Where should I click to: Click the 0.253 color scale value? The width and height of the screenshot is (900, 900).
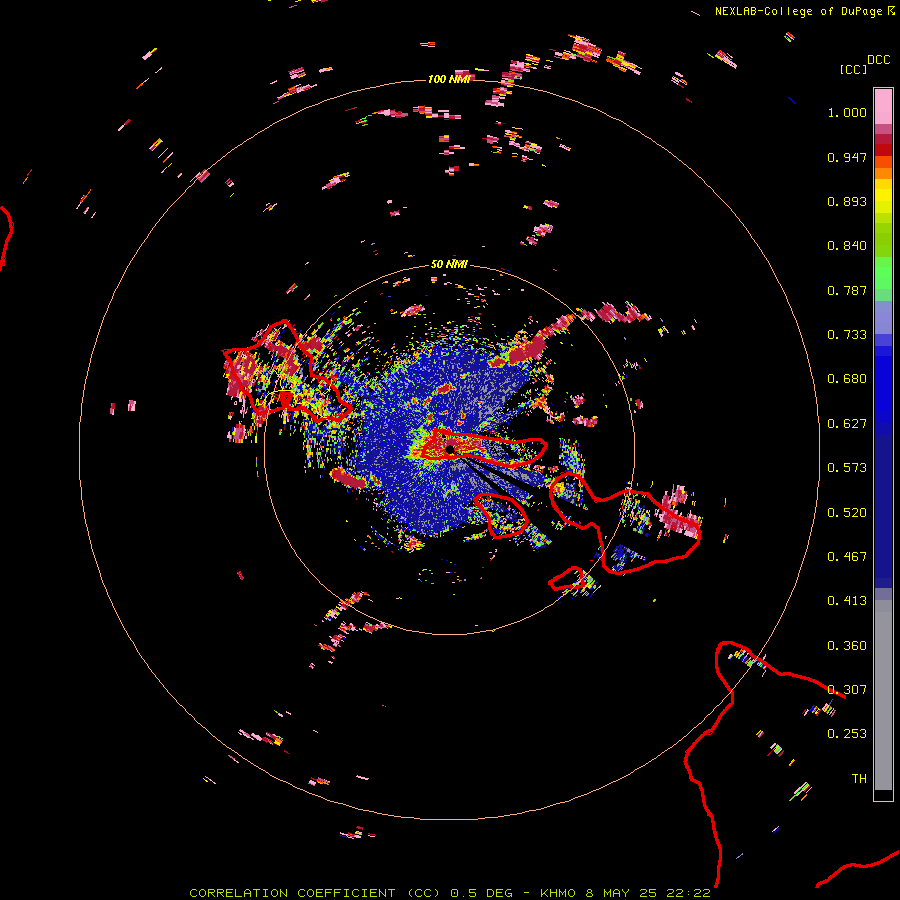[x=847, y=734]
